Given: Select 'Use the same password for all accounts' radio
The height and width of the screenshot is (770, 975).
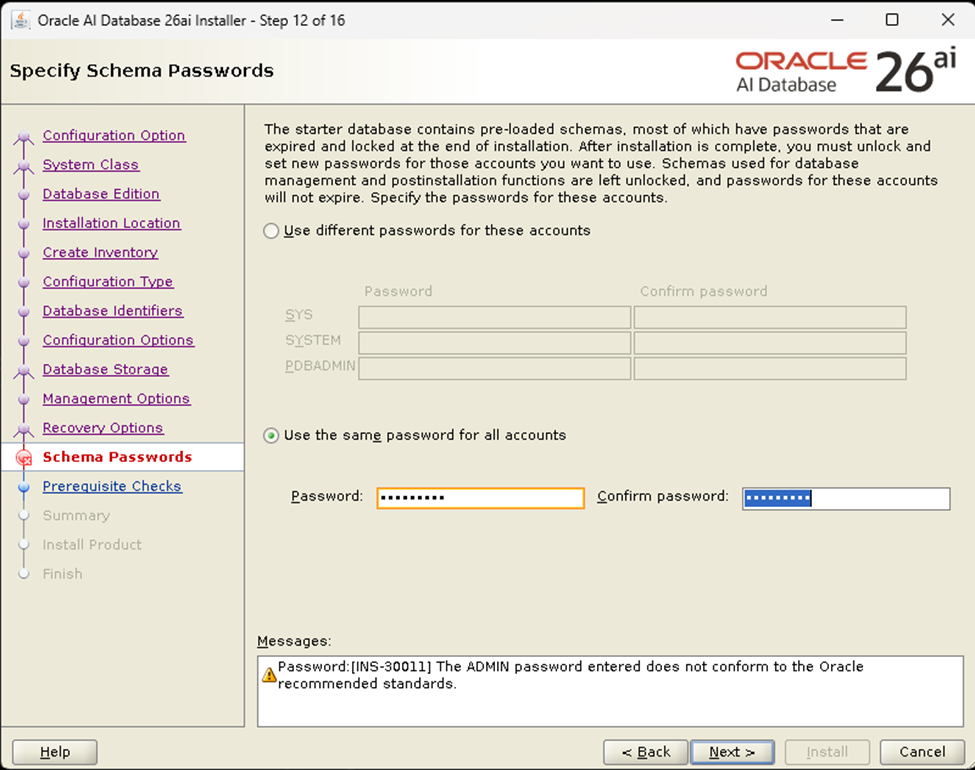Looking at the screenshot, I should (x=271, y=435).
